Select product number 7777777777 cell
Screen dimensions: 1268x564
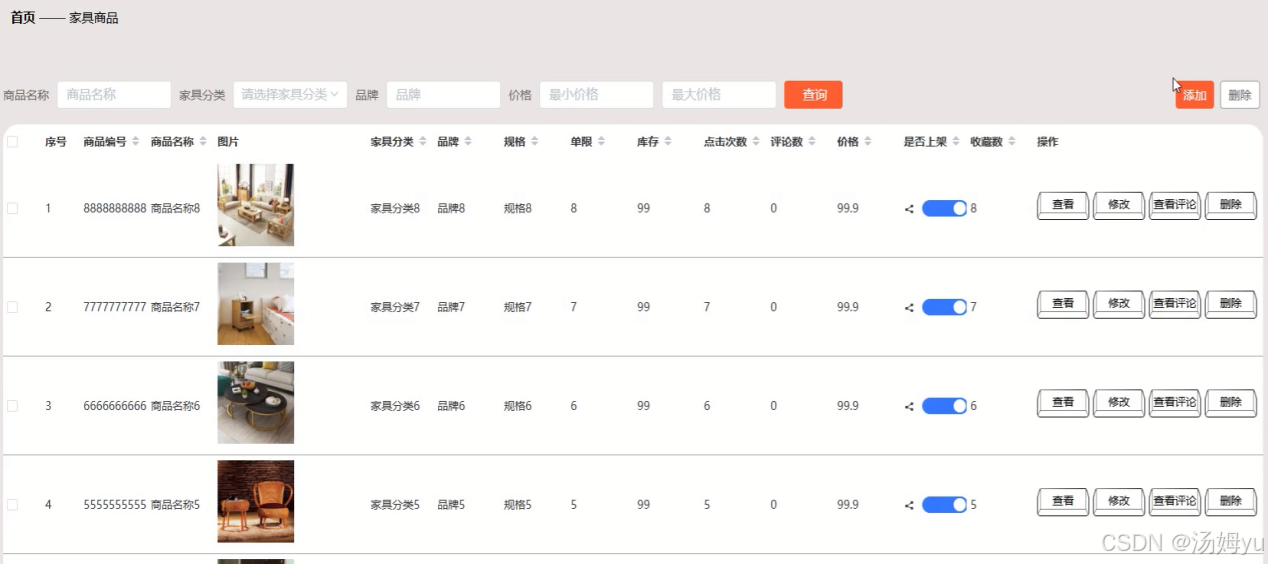pyautogui.click(x=115, y=307)
